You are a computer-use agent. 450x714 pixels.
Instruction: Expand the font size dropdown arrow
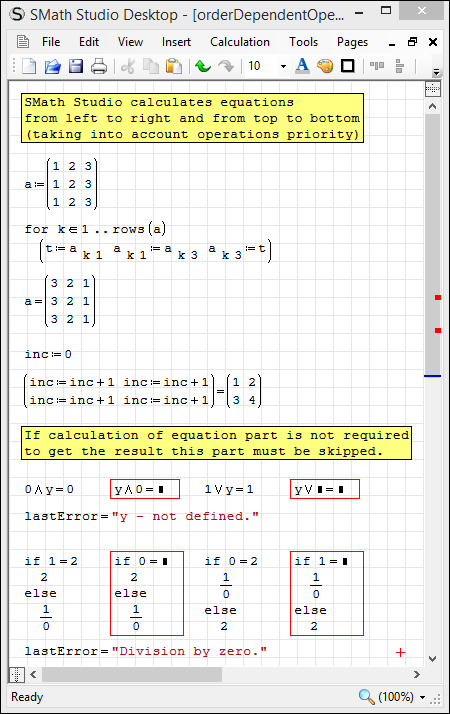pyautogui.click(x=283, y=66)
